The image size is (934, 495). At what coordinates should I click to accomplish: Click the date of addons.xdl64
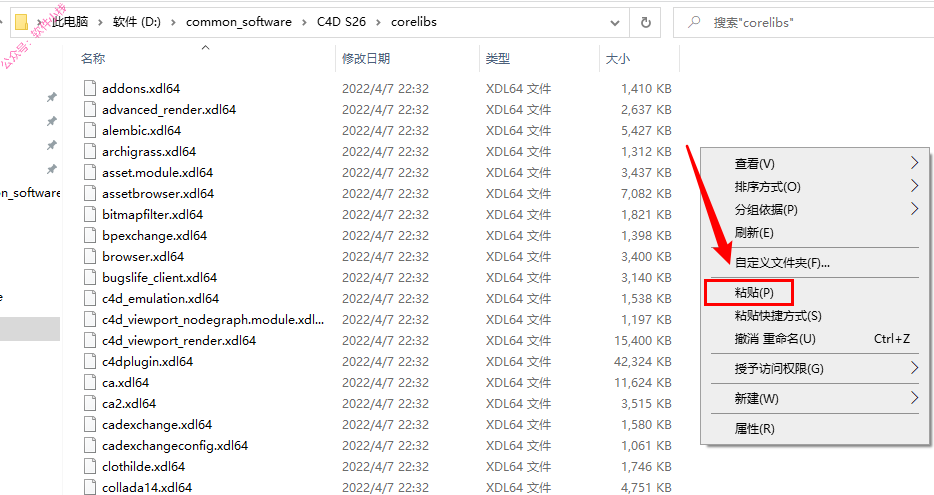[385, 88]
